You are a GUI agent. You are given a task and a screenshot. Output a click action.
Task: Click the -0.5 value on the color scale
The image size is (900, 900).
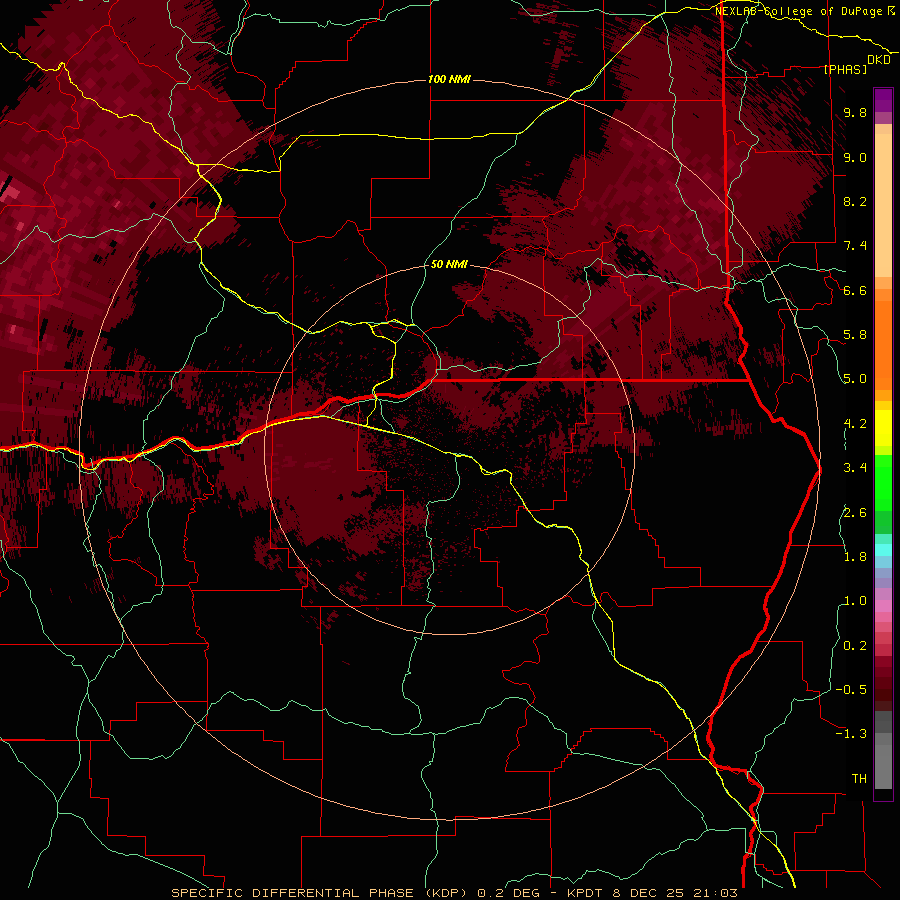[x=851, y=690]
